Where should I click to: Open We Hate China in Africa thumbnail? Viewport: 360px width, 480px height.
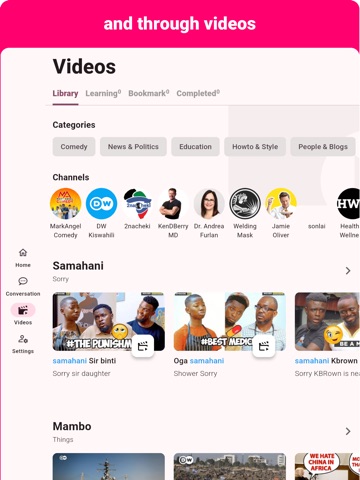click(x=327, y=466)
